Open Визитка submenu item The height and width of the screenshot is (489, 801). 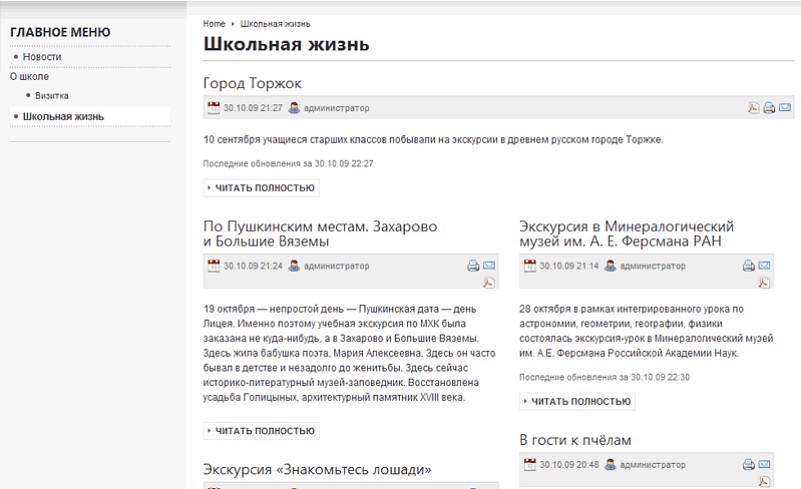pos(52,96)
